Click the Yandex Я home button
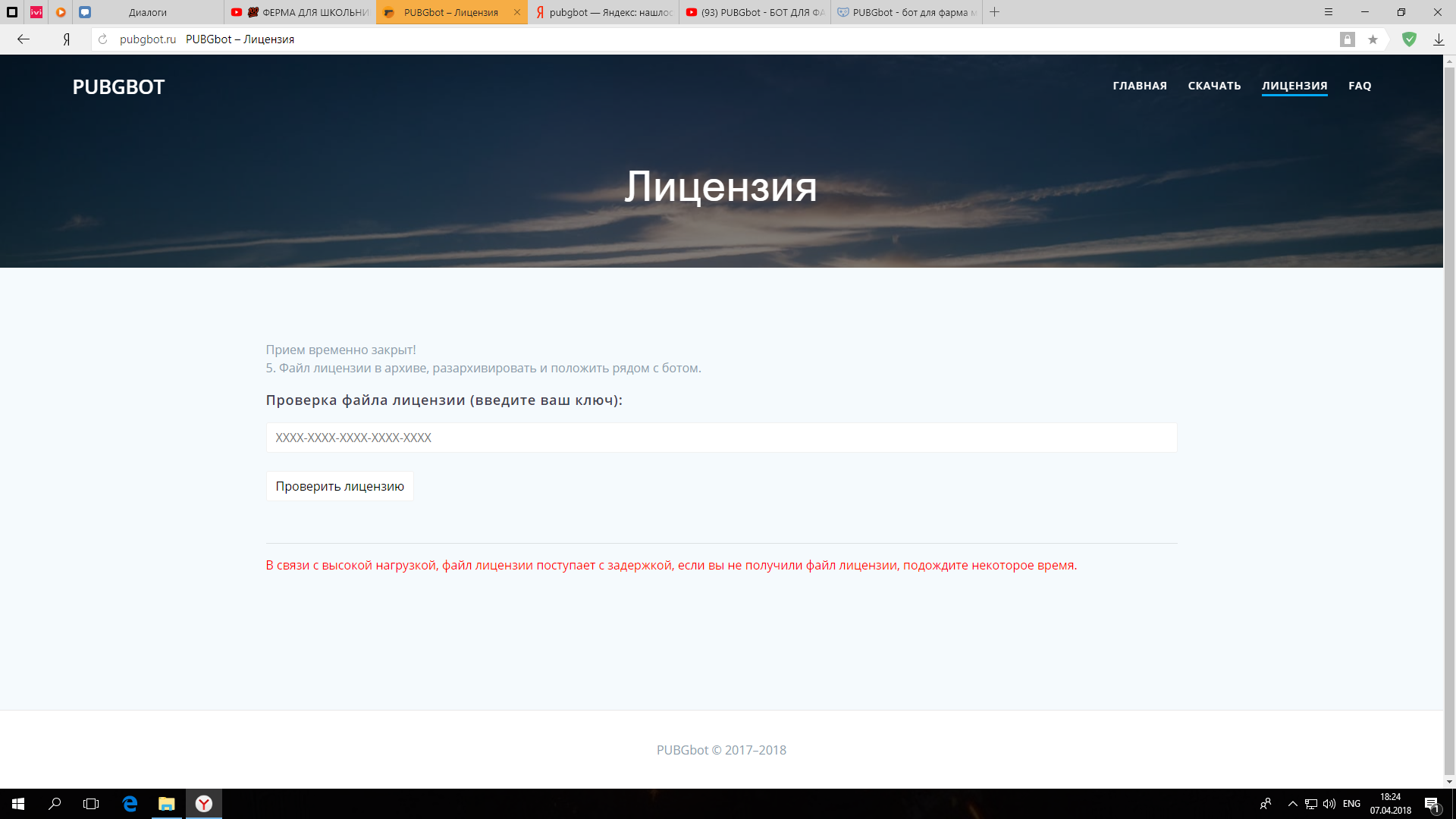This screenshot has height=819, width=1456. (67, 39)
